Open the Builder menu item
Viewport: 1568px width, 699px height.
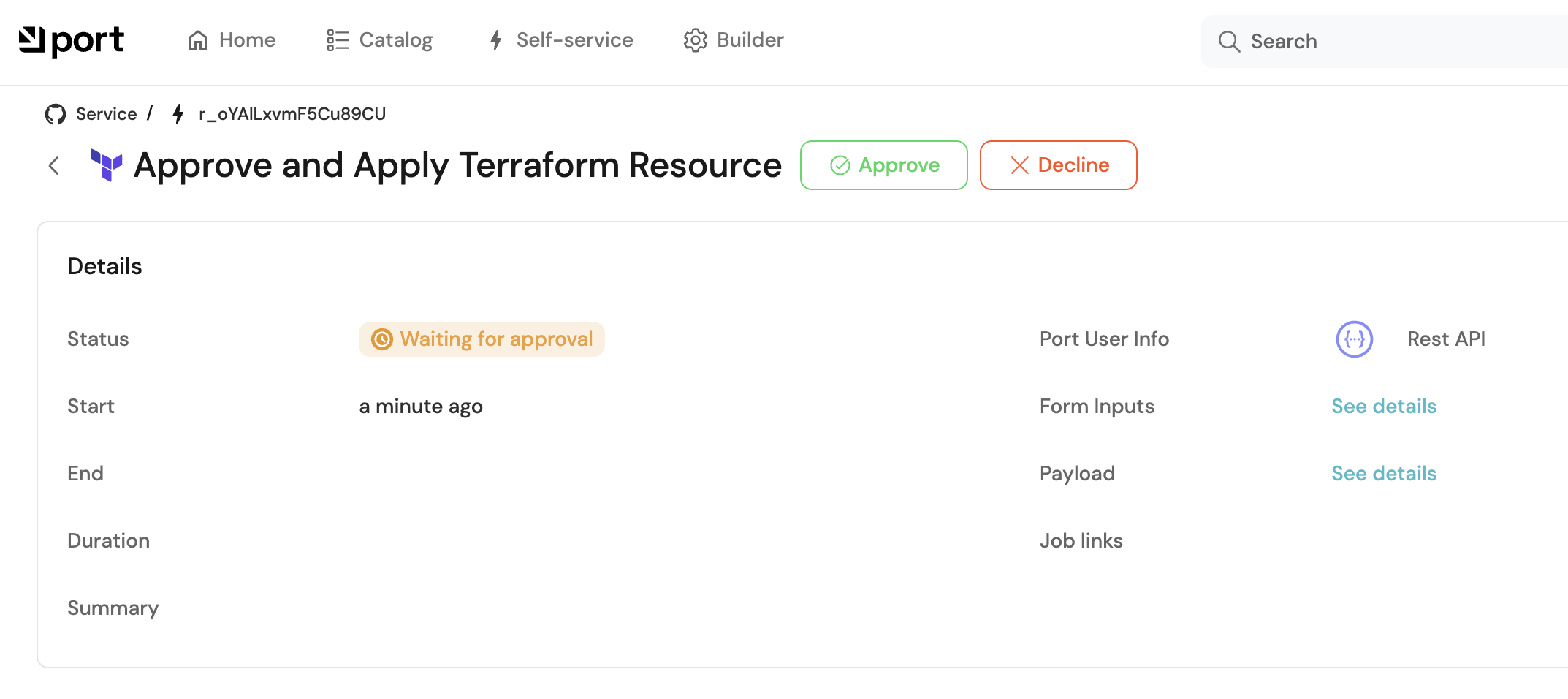pyautogui.click(x=750, y=40)
